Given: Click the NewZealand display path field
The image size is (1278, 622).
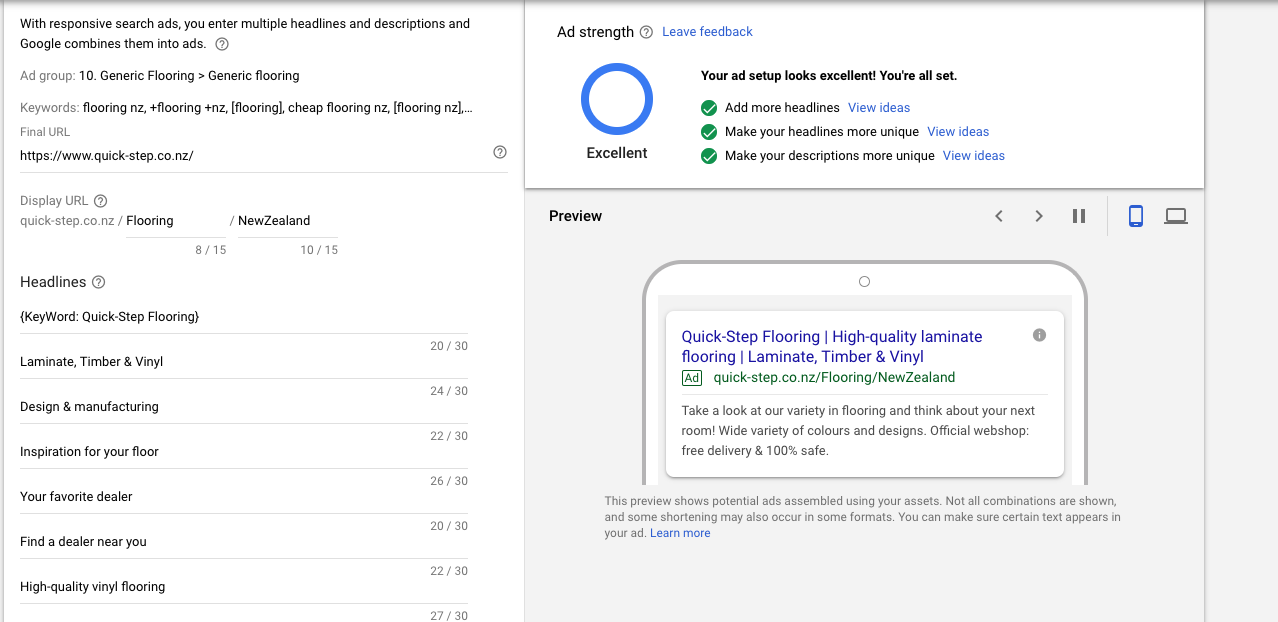Looking at the screenshot, I should pyautogui.click(x=287, y=221).
